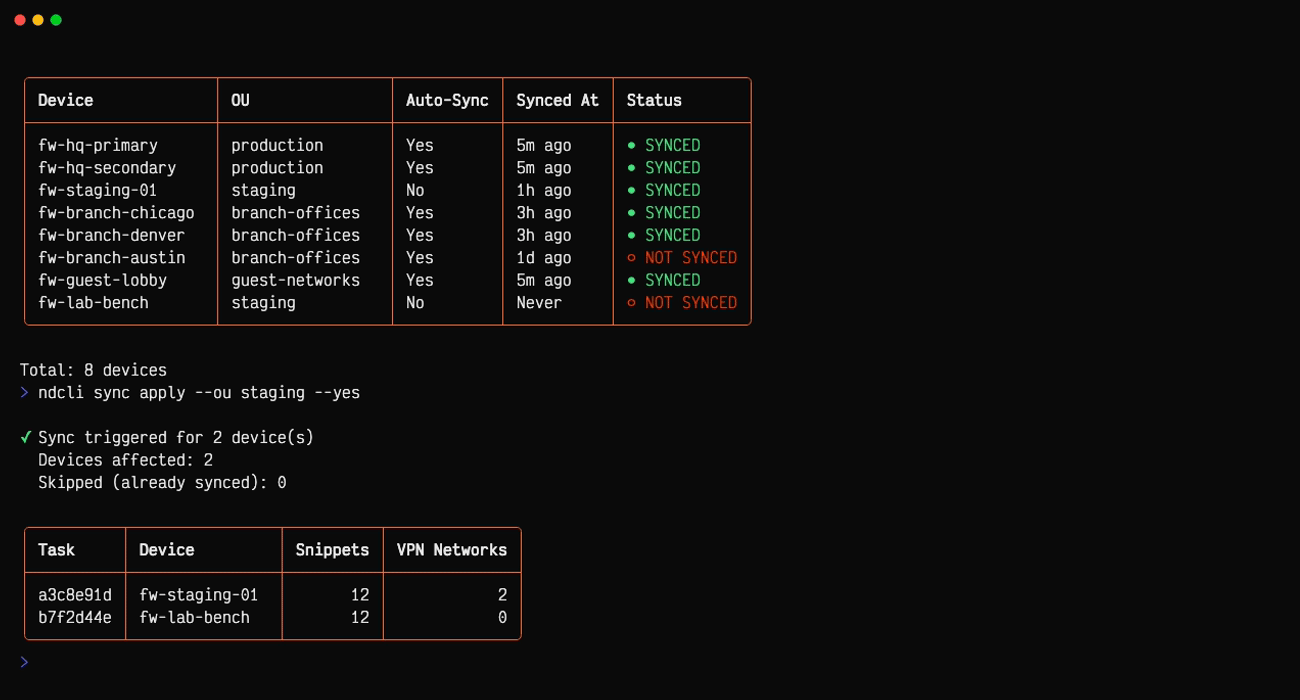Viewport: 1300px width, 700px height.
Task: Click the blue prompt chevron before the ndcli command
Action: (x=24, y=392)
